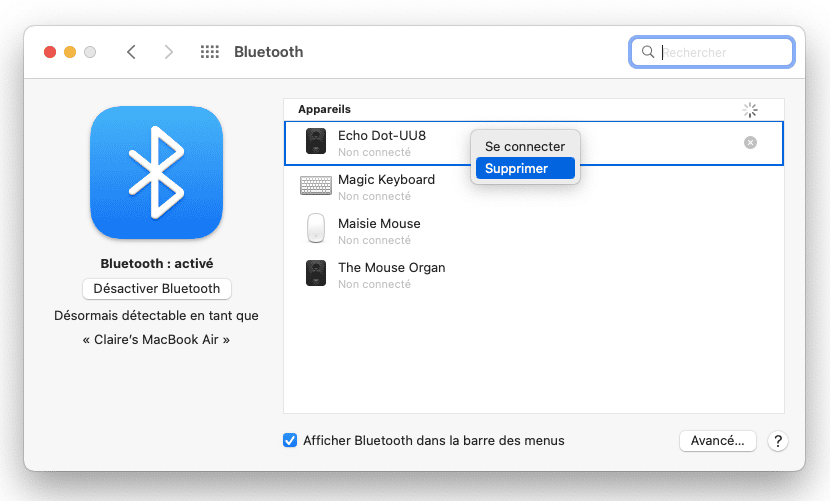Image resolution: width=830 pixels, height=501 pixels.
Task: Choose Supprimer from the context menu
Action: (525, 168)
